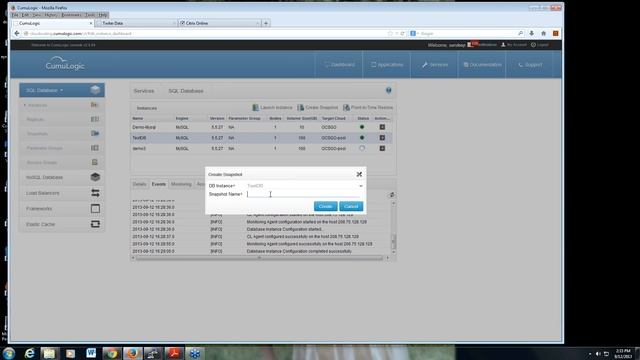Screen dimensions: 640x360
Task: Go back with the Firefox back arrow
Action: click(x=17, y=33)
